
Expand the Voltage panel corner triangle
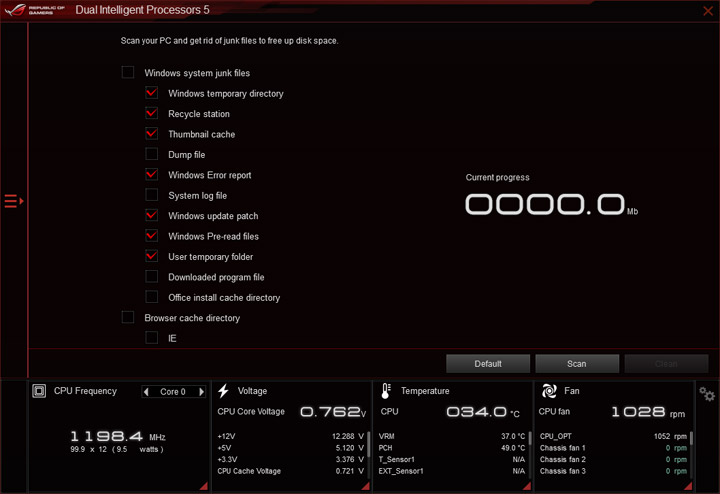pyautogui.click(x=366, y=486)
